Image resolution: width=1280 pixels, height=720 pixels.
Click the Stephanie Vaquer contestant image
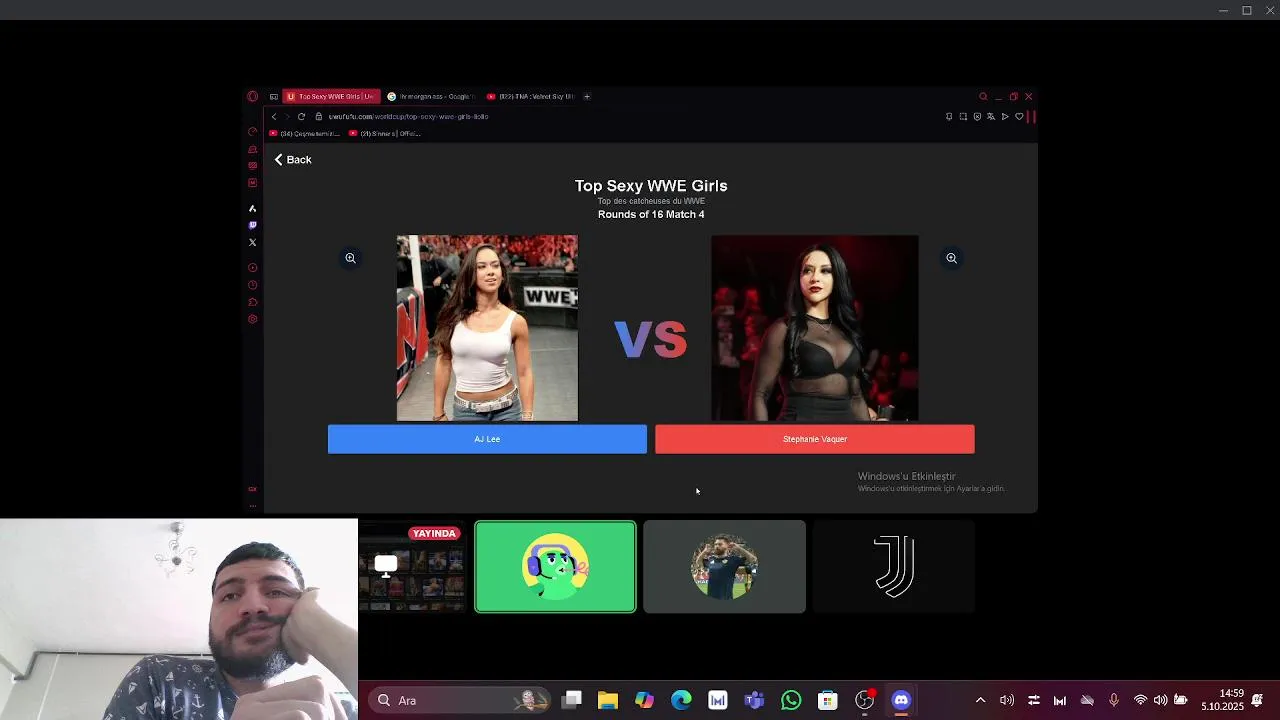[815, 328]
